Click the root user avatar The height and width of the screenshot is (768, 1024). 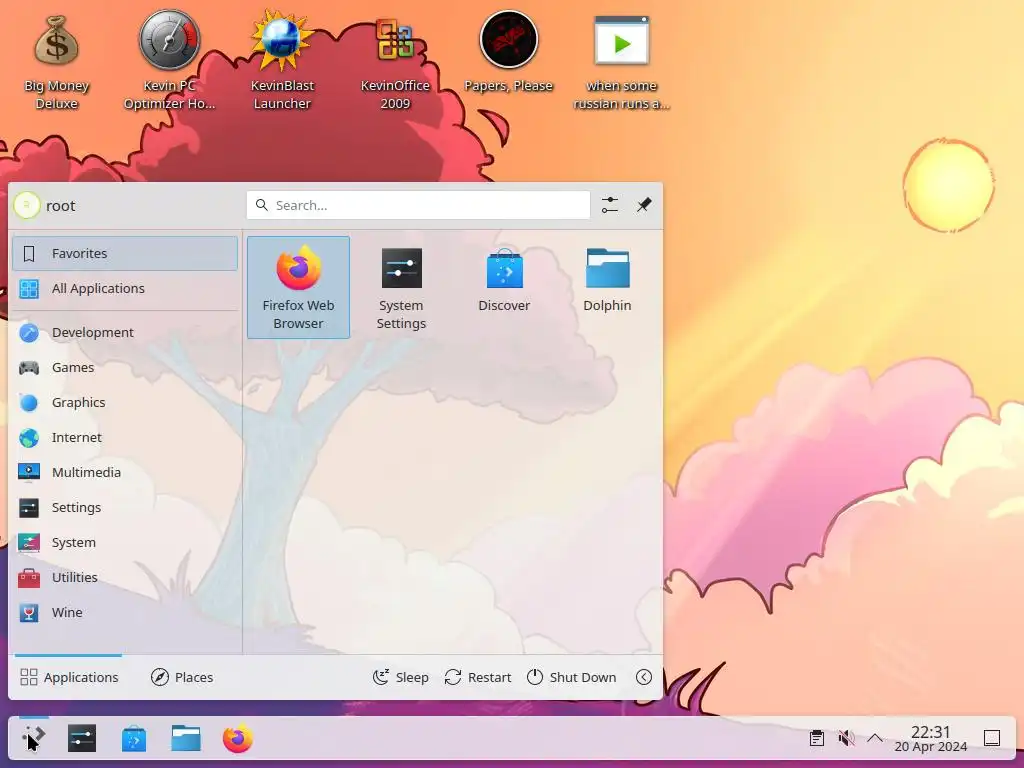click(x=27, y=205)
